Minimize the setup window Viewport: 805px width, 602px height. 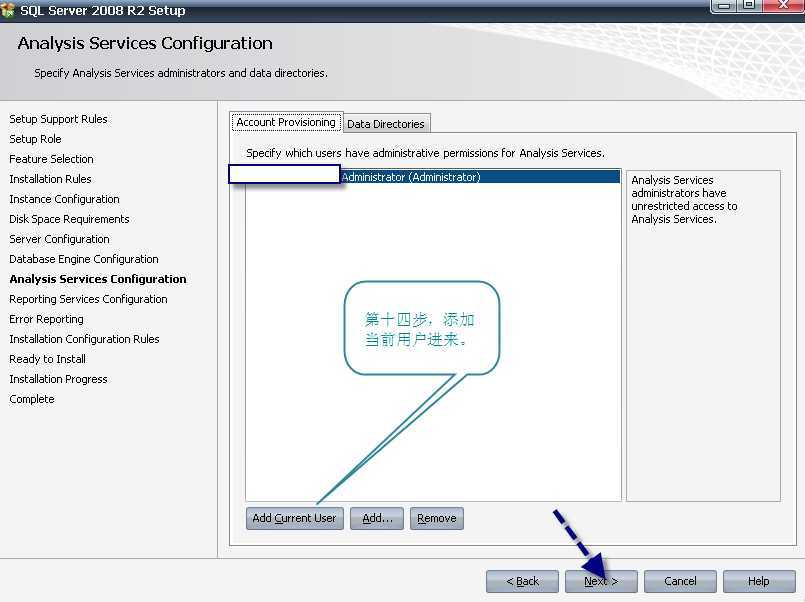tap(724, 5)
